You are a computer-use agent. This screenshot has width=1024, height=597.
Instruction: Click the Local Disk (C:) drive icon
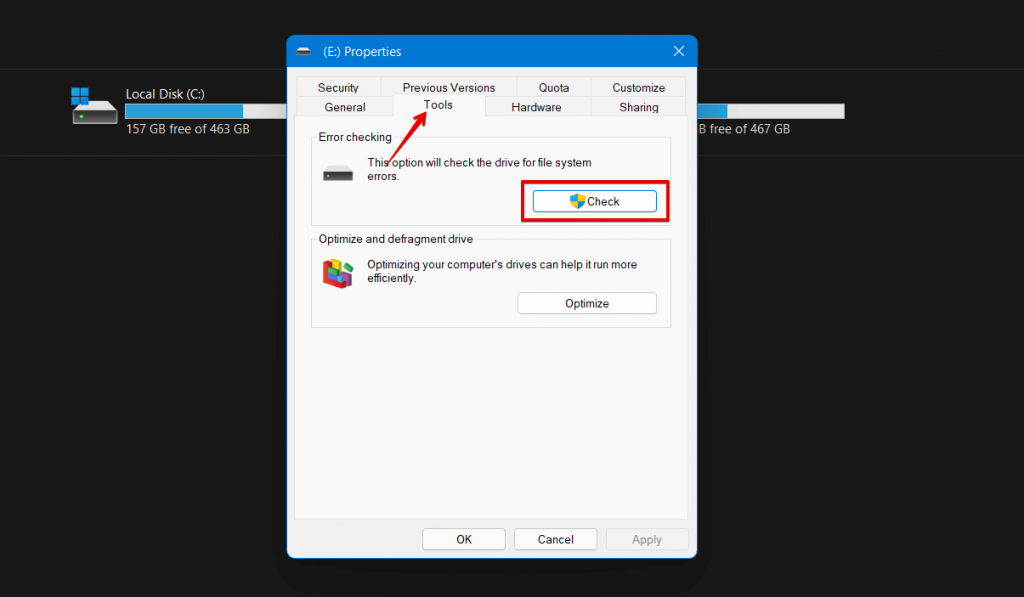(93, 110)
